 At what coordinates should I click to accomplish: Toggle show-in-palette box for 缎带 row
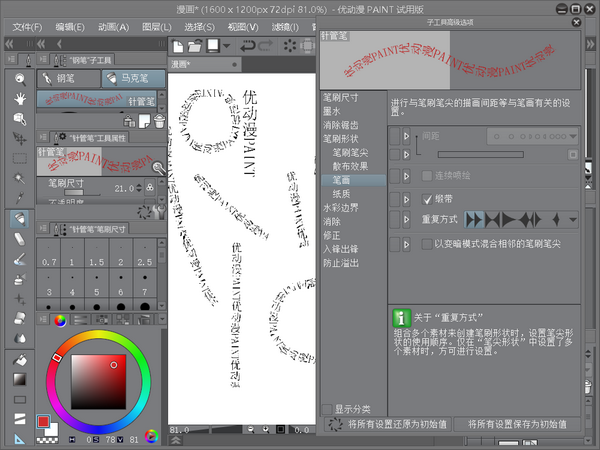pyautogui.click(x=395, y=199)
